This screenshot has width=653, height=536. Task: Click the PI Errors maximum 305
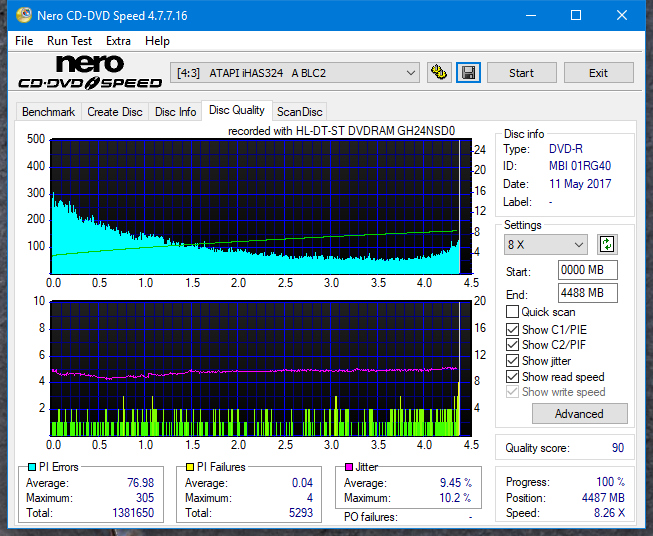click(145, 498)
